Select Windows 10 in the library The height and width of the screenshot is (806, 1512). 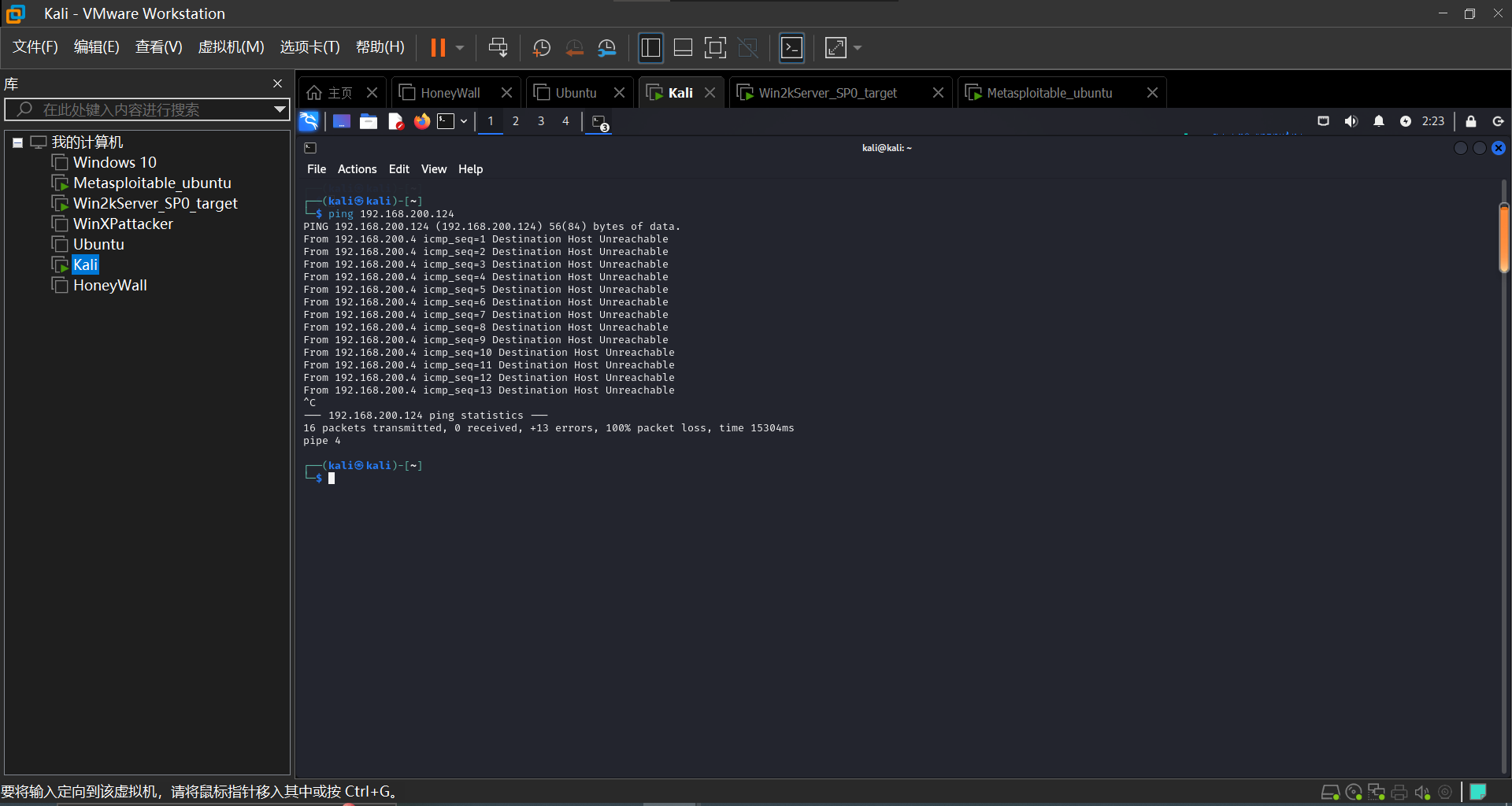pos(115,162)
